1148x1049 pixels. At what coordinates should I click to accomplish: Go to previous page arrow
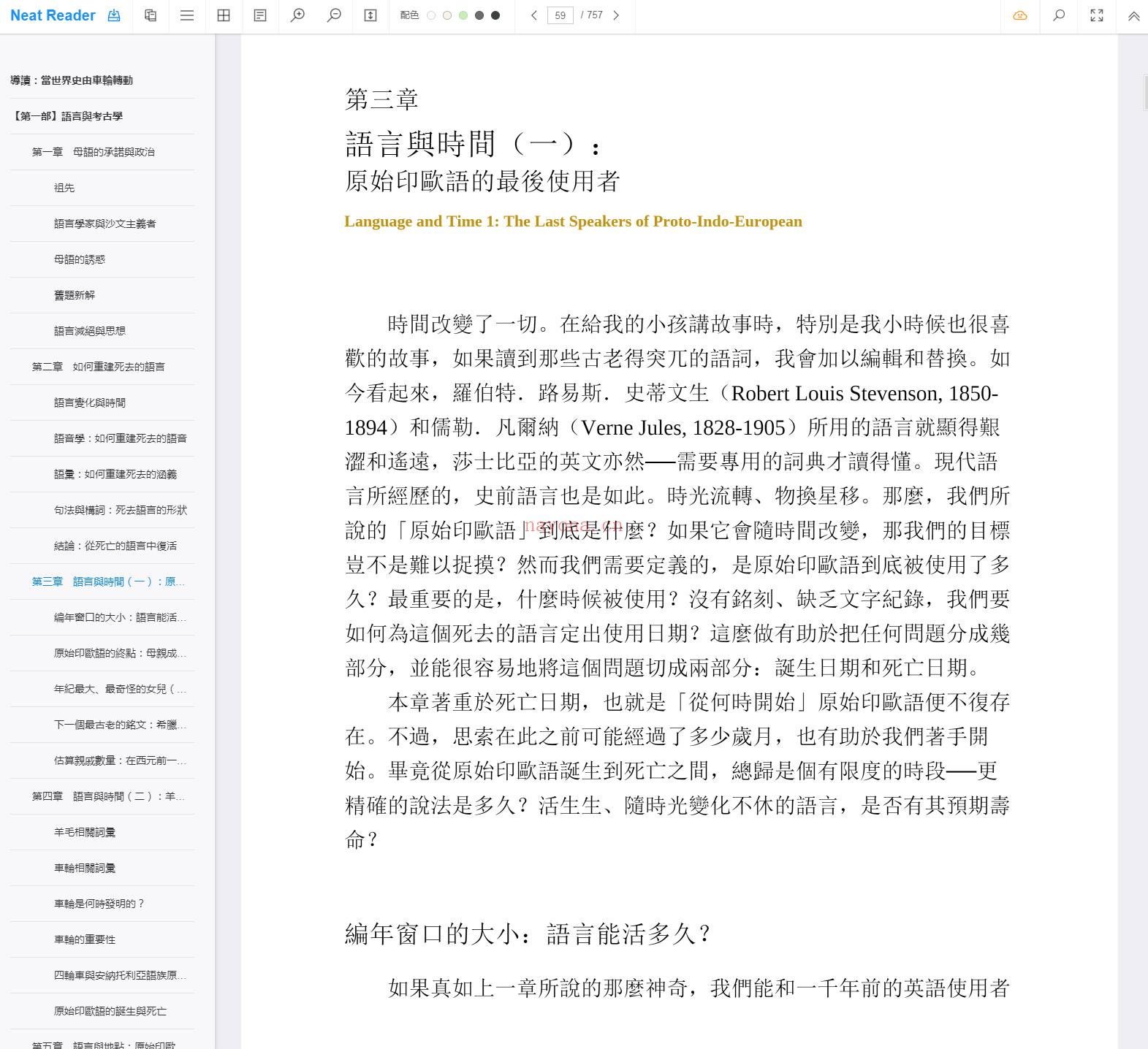(x=534, y=15)
